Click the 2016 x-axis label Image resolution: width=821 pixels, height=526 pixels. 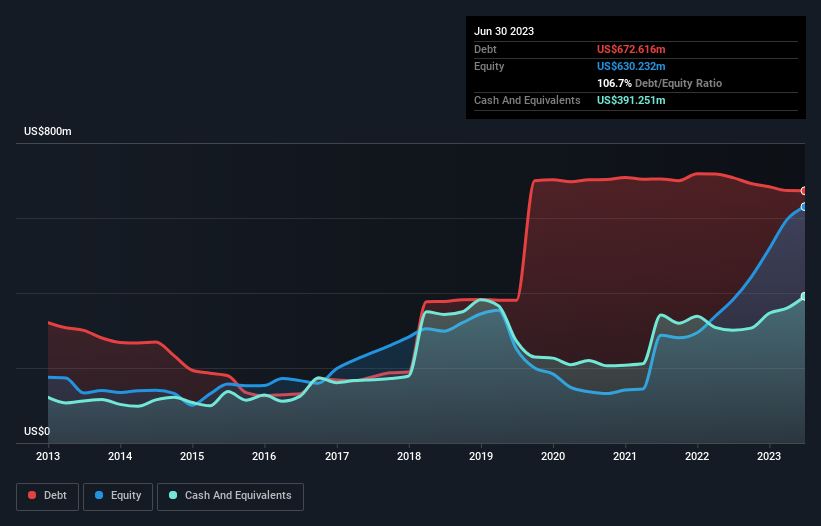[x=264, y=456]
